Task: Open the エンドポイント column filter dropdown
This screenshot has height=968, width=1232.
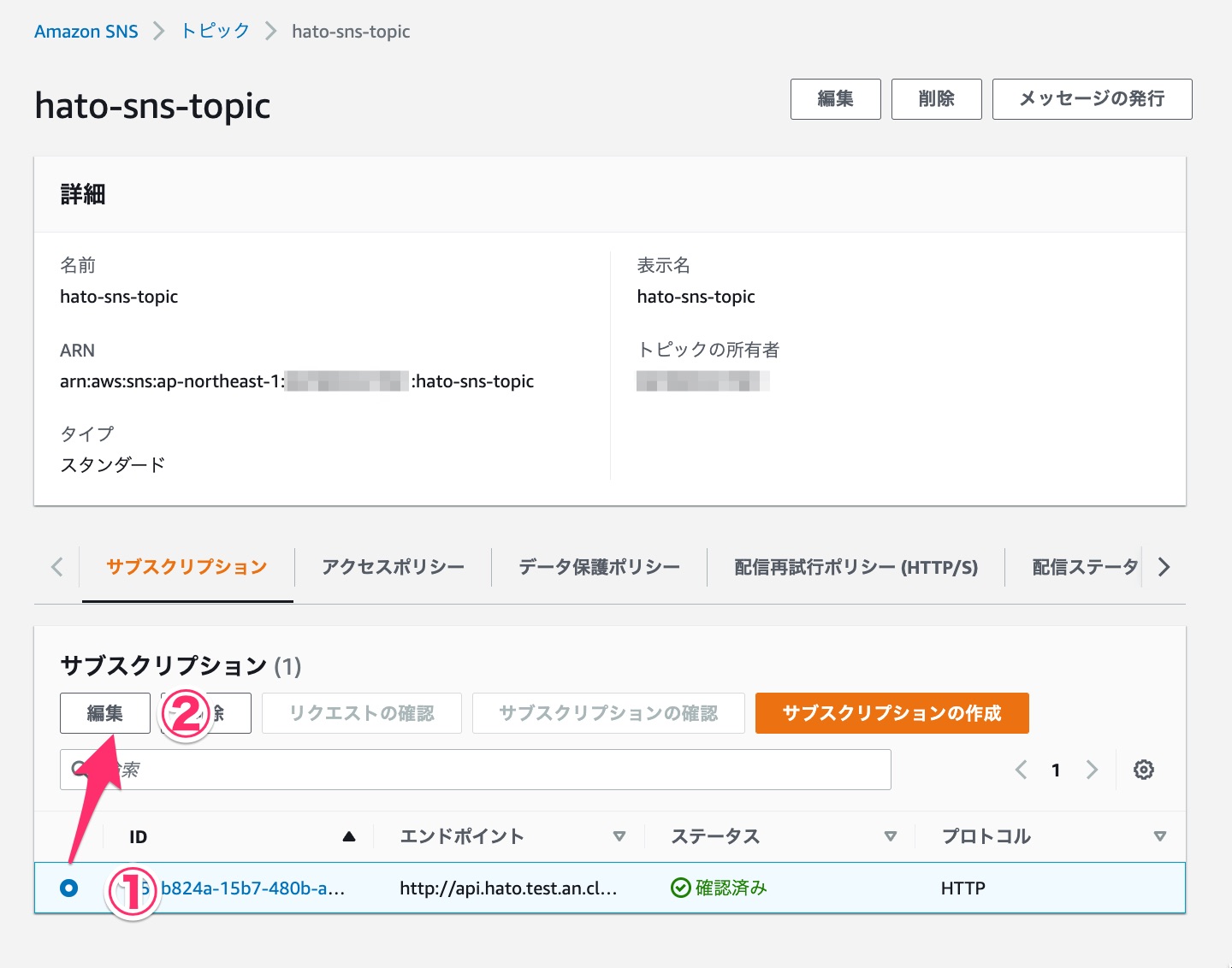Action: click(620, 835)
